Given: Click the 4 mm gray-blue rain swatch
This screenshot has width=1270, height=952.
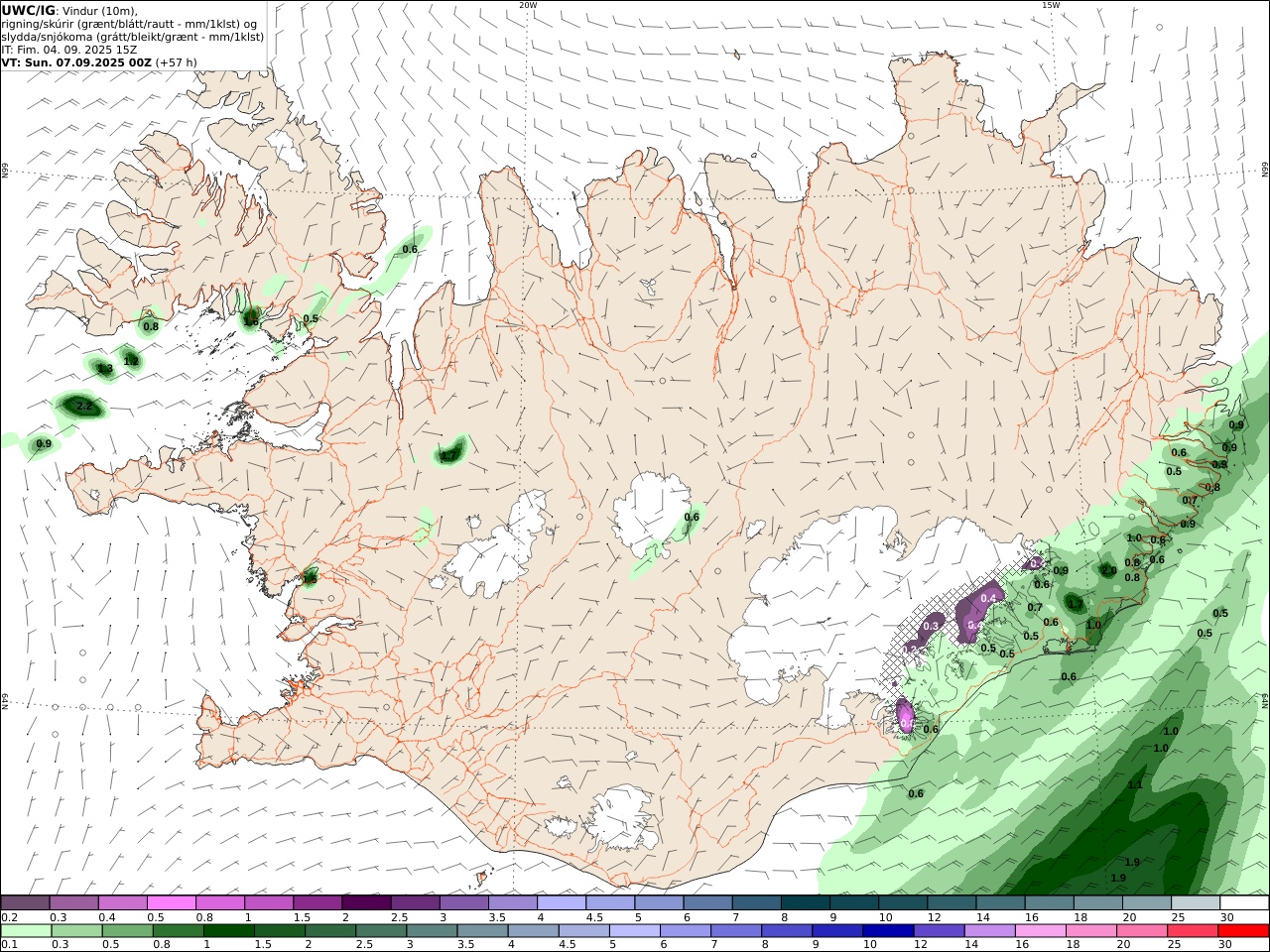Looking at the screenshot, I should coord(533,930).
